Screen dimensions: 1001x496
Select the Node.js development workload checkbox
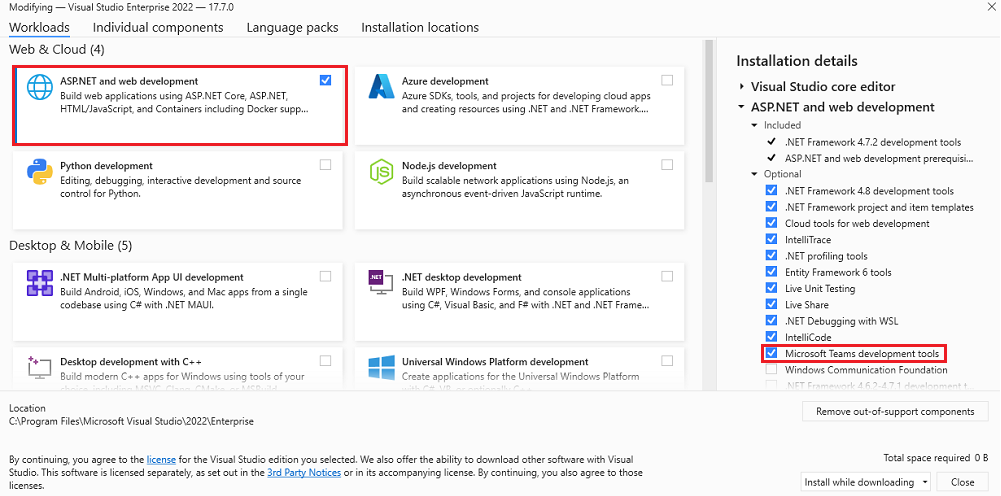pyautogui.click(x=667, y=165)
